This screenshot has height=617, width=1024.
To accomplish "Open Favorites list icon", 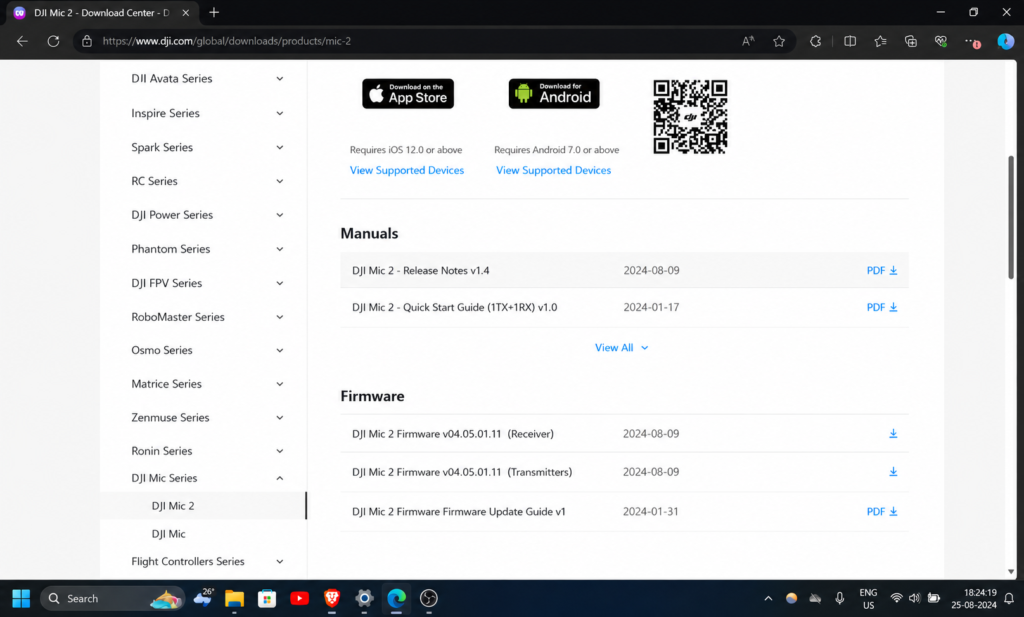I will [880, 41].
